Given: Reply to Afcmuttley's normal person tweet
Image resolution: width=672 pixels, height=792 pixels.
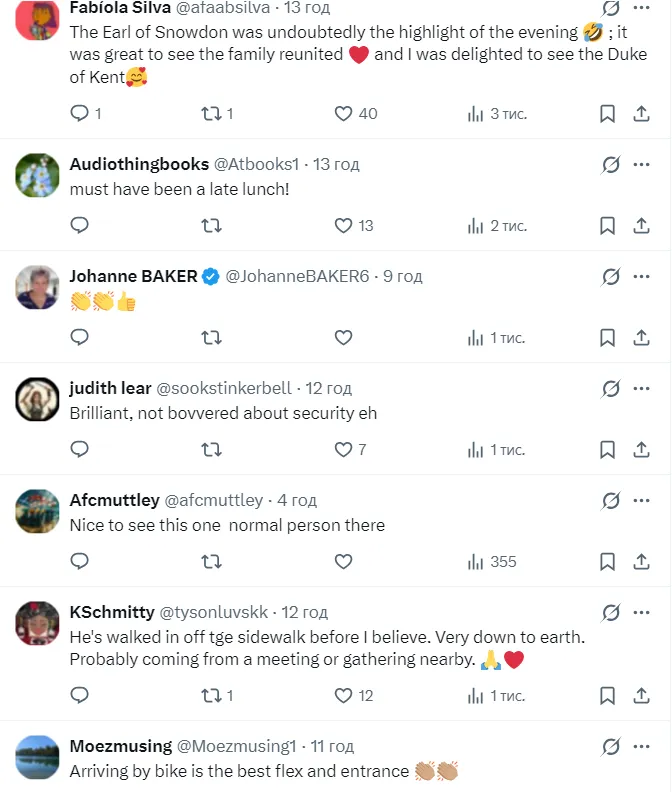Looking at the screenshot, I should coord(80,562).
